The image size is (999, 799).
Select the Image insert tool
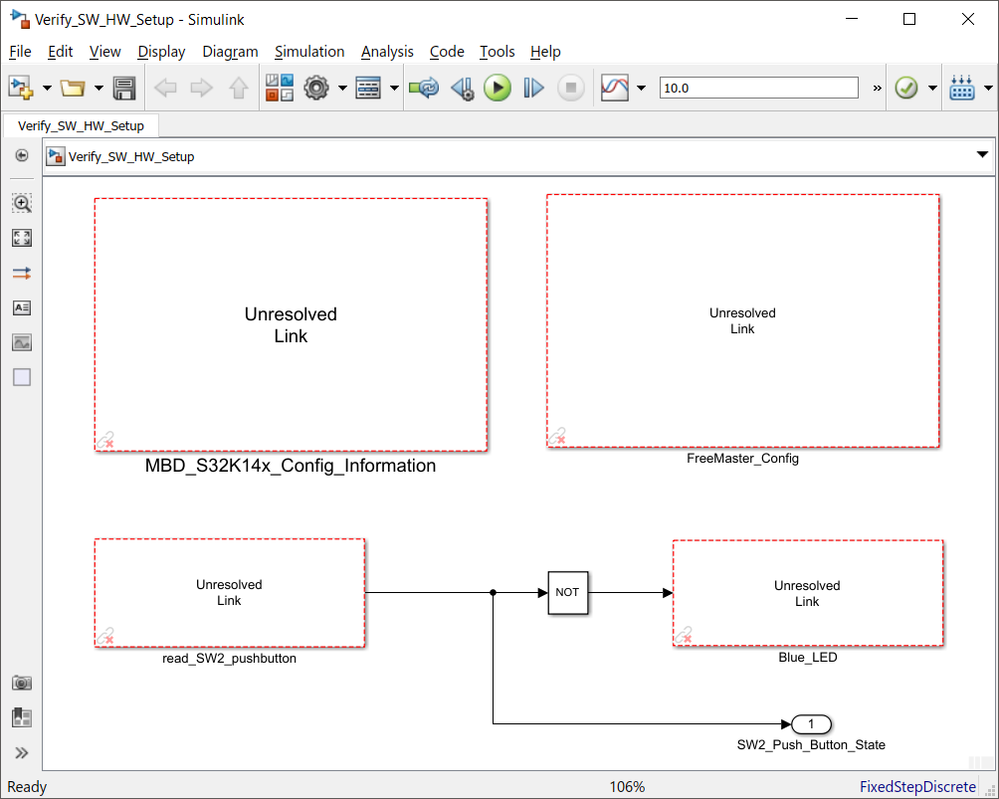point(22,343)
